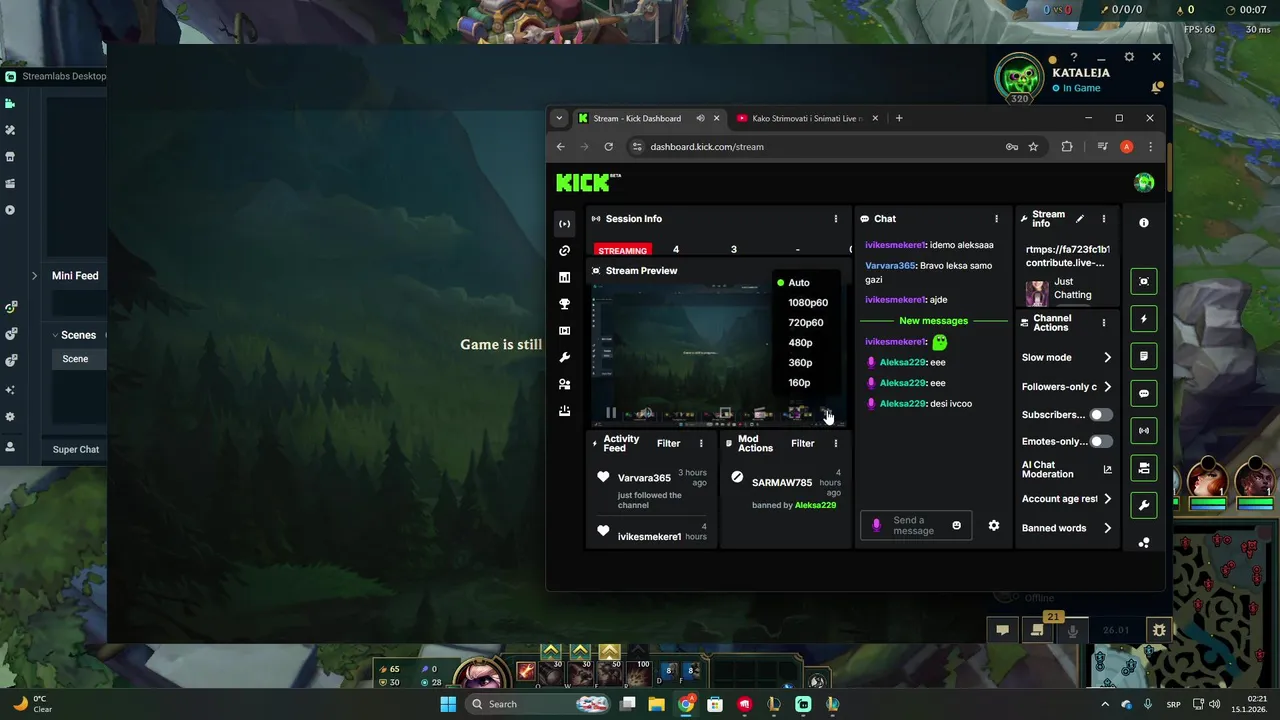
Task: Open Streamlabs account profile icon
Action: (10, 447)
